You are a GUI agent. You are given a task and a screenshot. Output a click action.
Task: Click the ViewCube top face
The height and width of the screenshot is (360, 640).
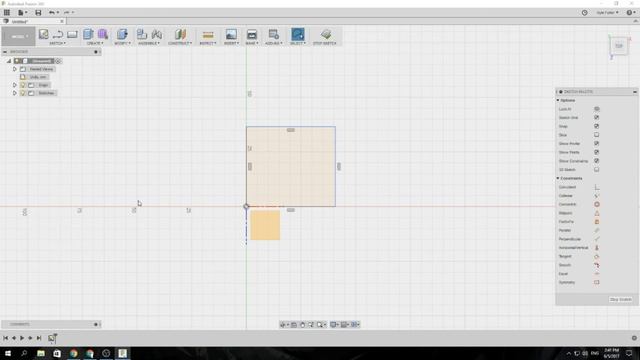pos(619,46)
